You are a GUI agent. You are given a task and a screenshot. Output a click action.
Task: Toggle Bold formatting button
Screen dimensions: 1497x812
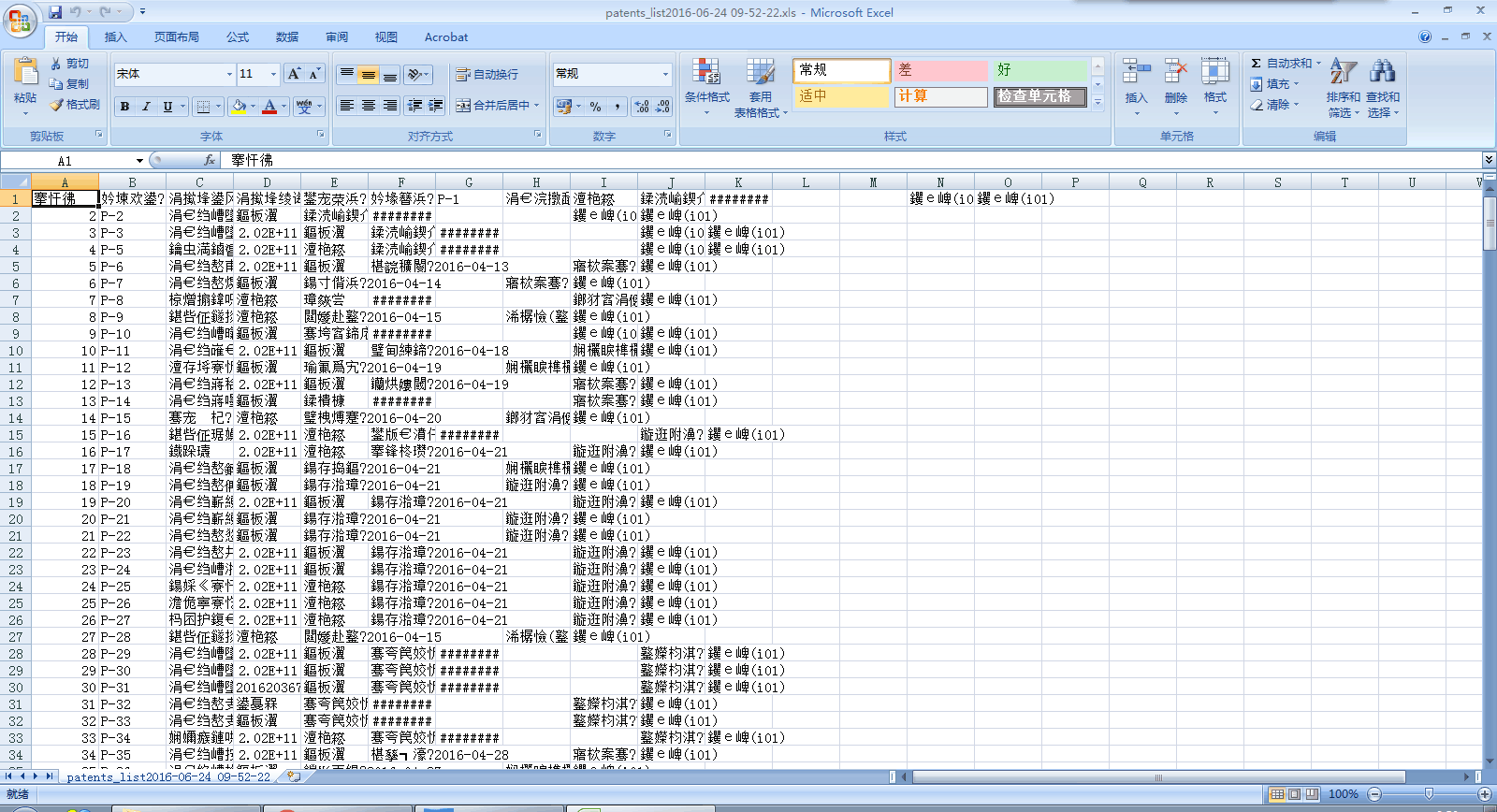(124, 107)
